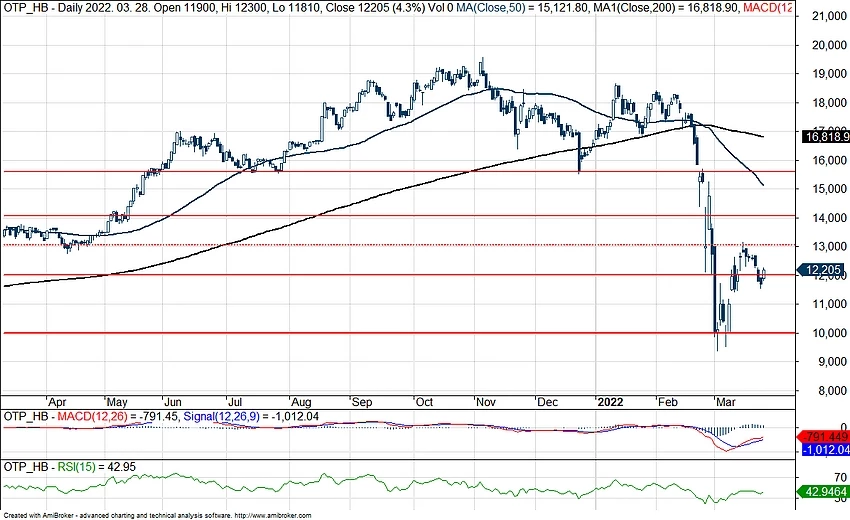Click the 15,000 price axis label
Viewport: 850px width, 520px height.
pos(829,189)
